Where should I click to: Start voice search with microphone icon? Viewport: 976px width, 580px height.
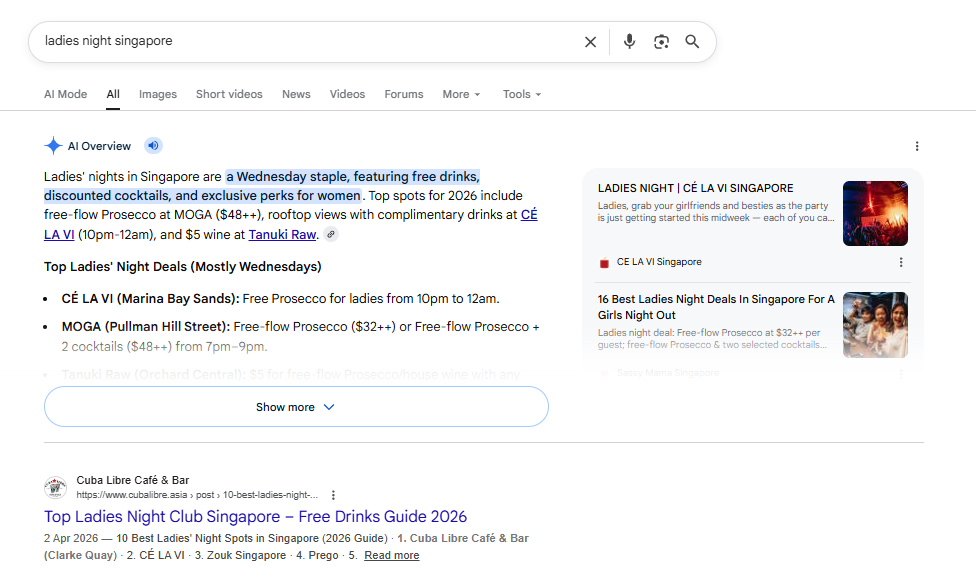coord(629,42)
